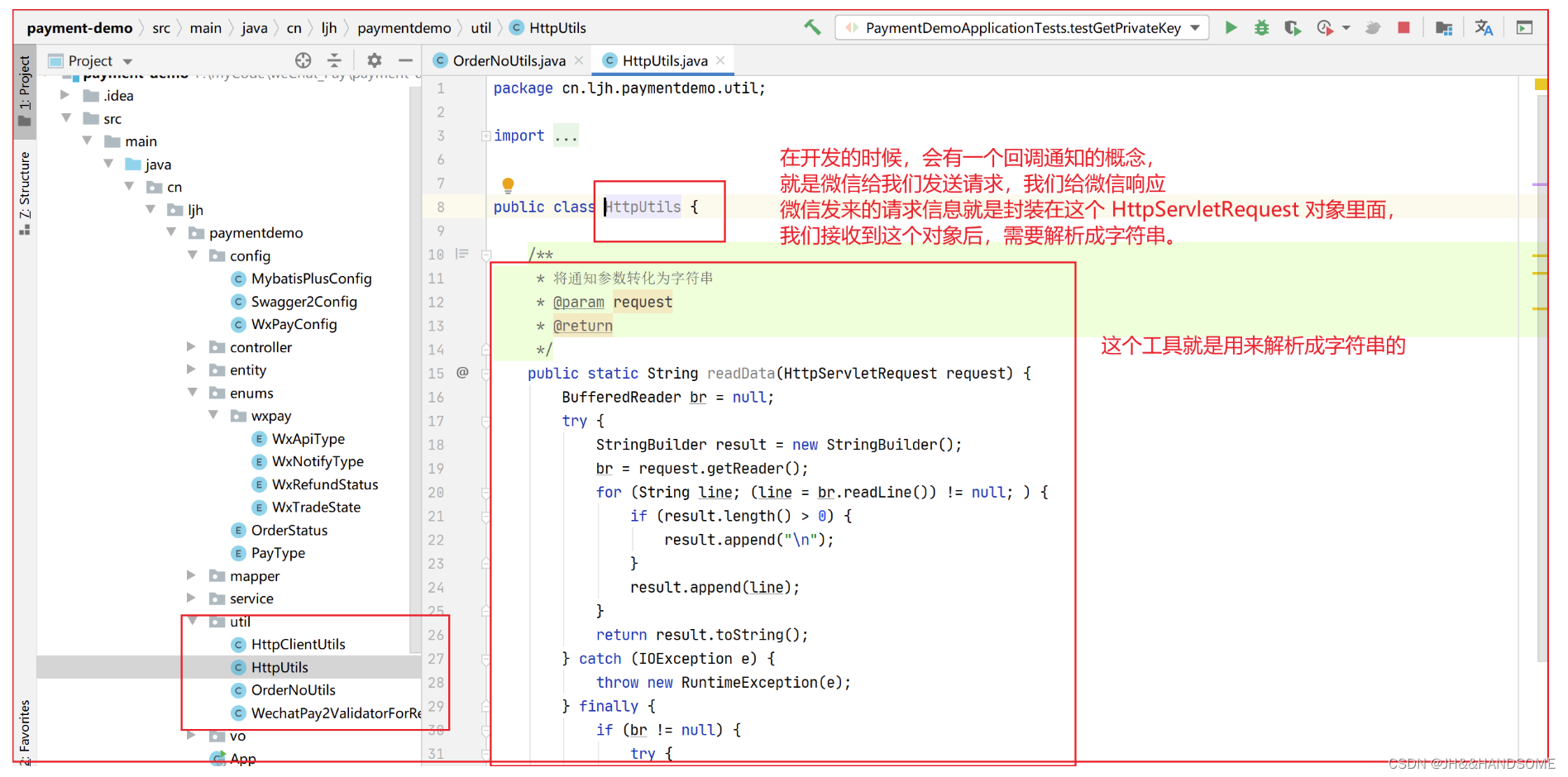This screenshot has width=1568, height=777.
Task: Expand the service package
Action: pos(192,598)
